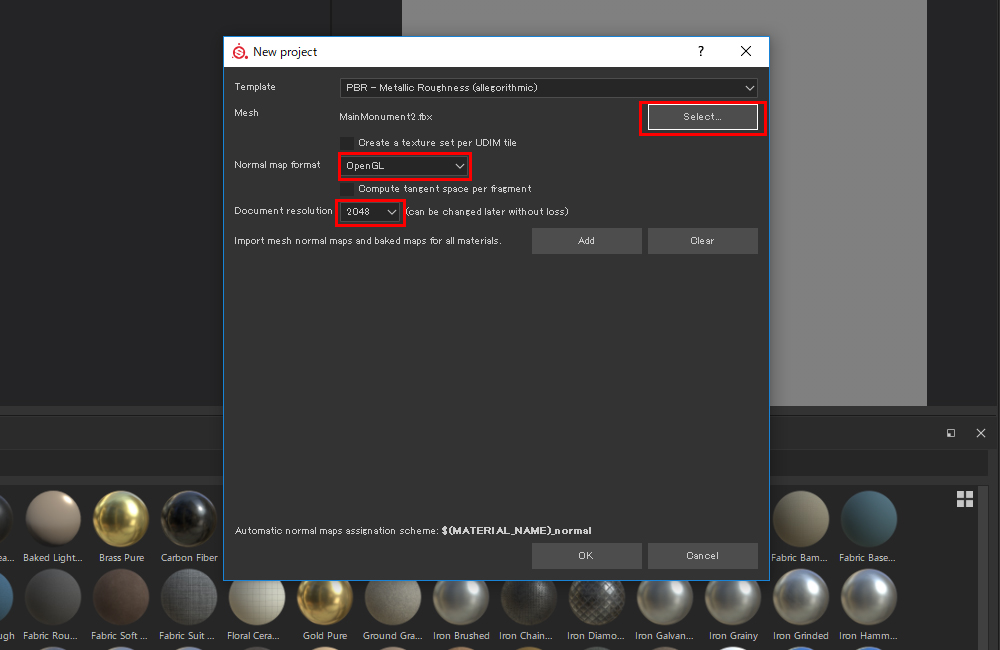
Task: Click Select to choose a different mesh
Action: click(x=702, y=117)
